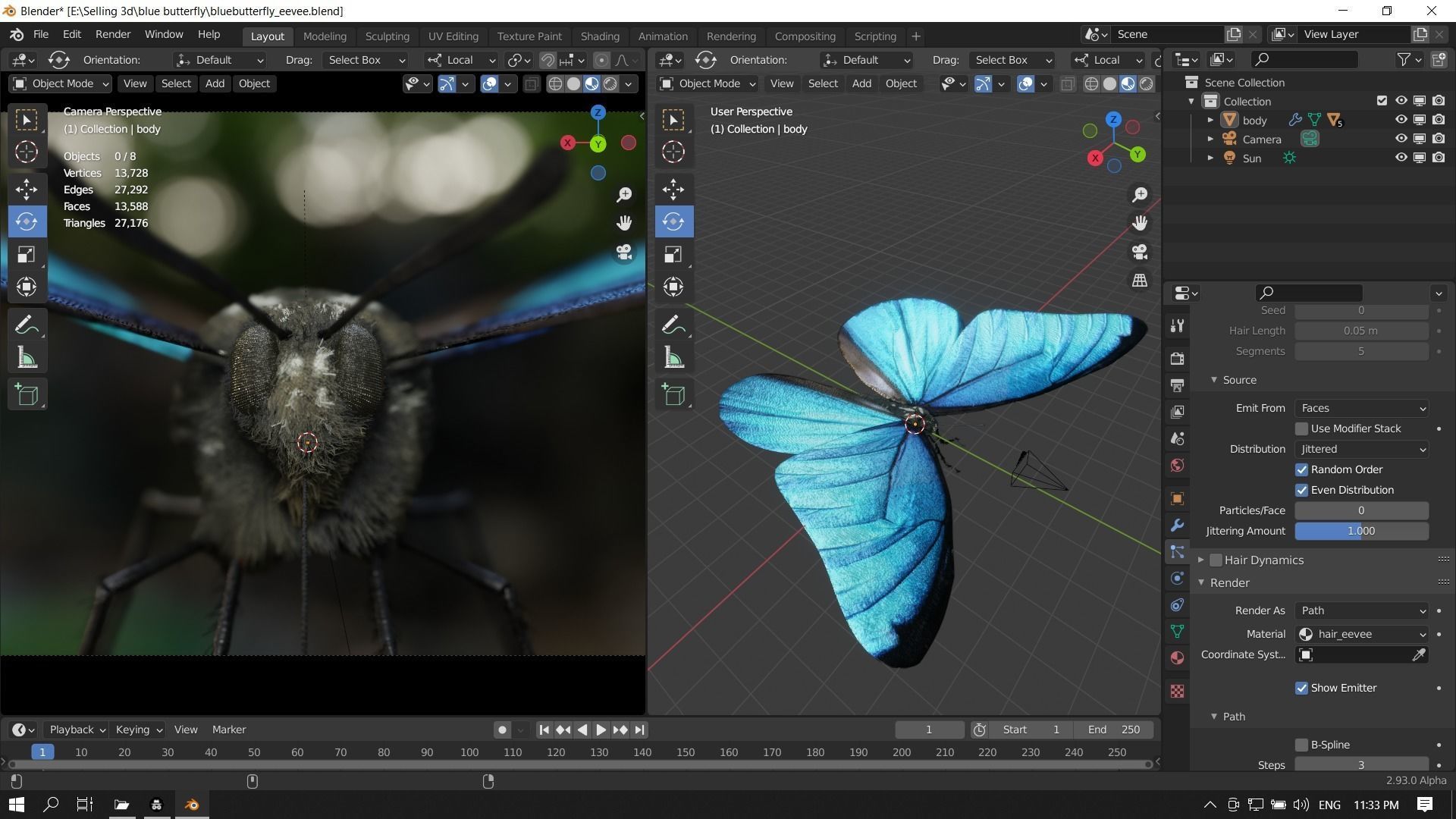Viewport: 1456px width, 819px height.
Task: Open the Particle properties tab
Action: point(1177,551)
